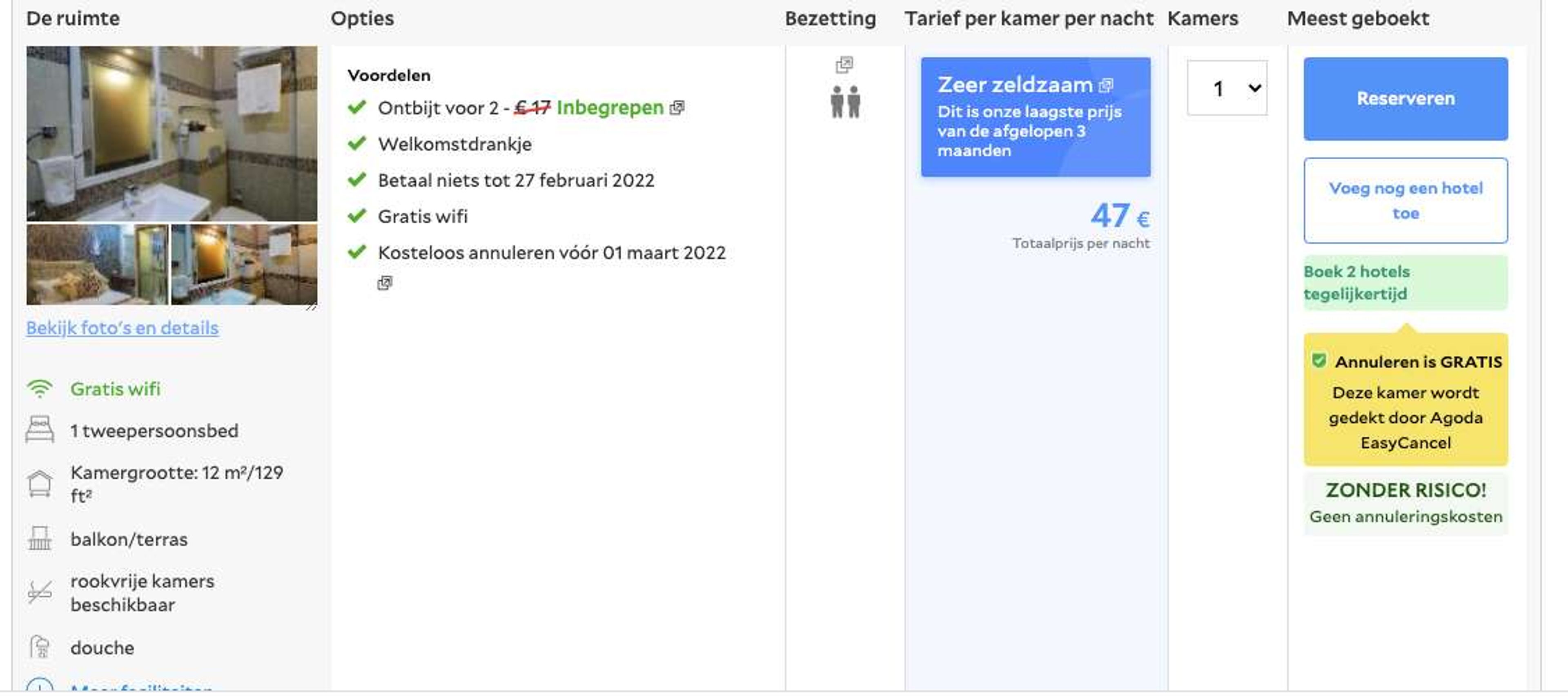Click the no-smoking icon

40,592
